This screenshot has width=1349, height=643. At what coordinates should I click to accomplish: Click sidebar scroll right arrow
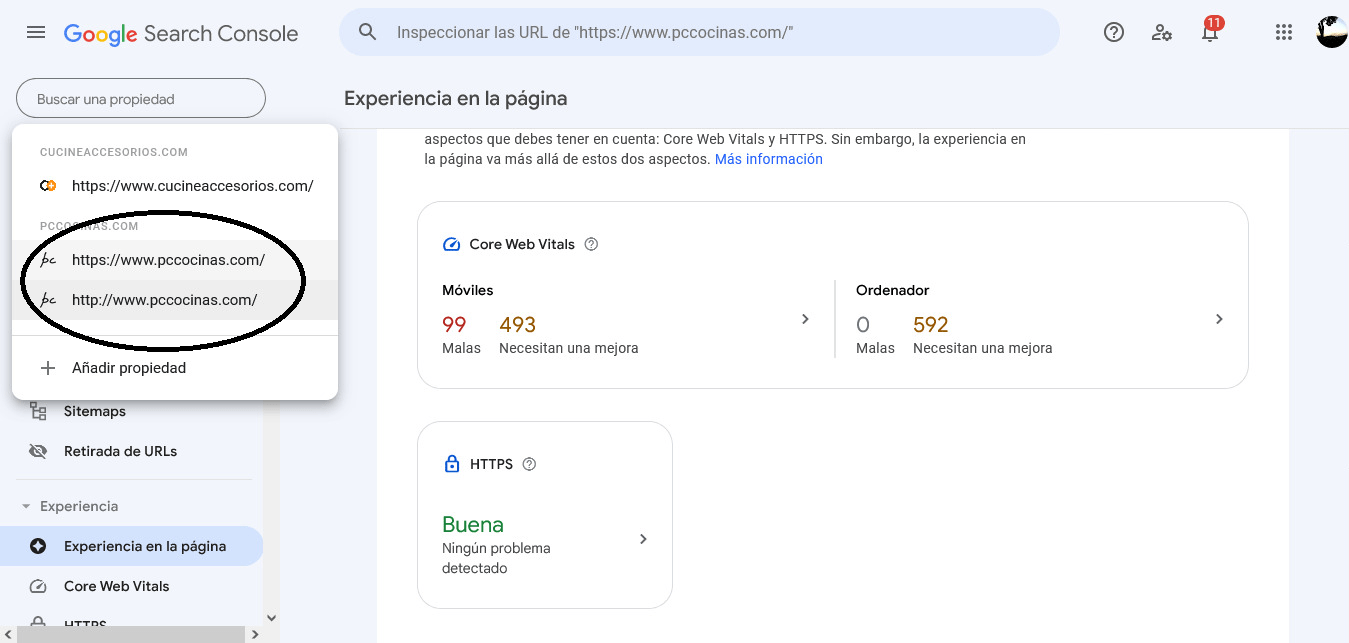click(x=254, y=634)
